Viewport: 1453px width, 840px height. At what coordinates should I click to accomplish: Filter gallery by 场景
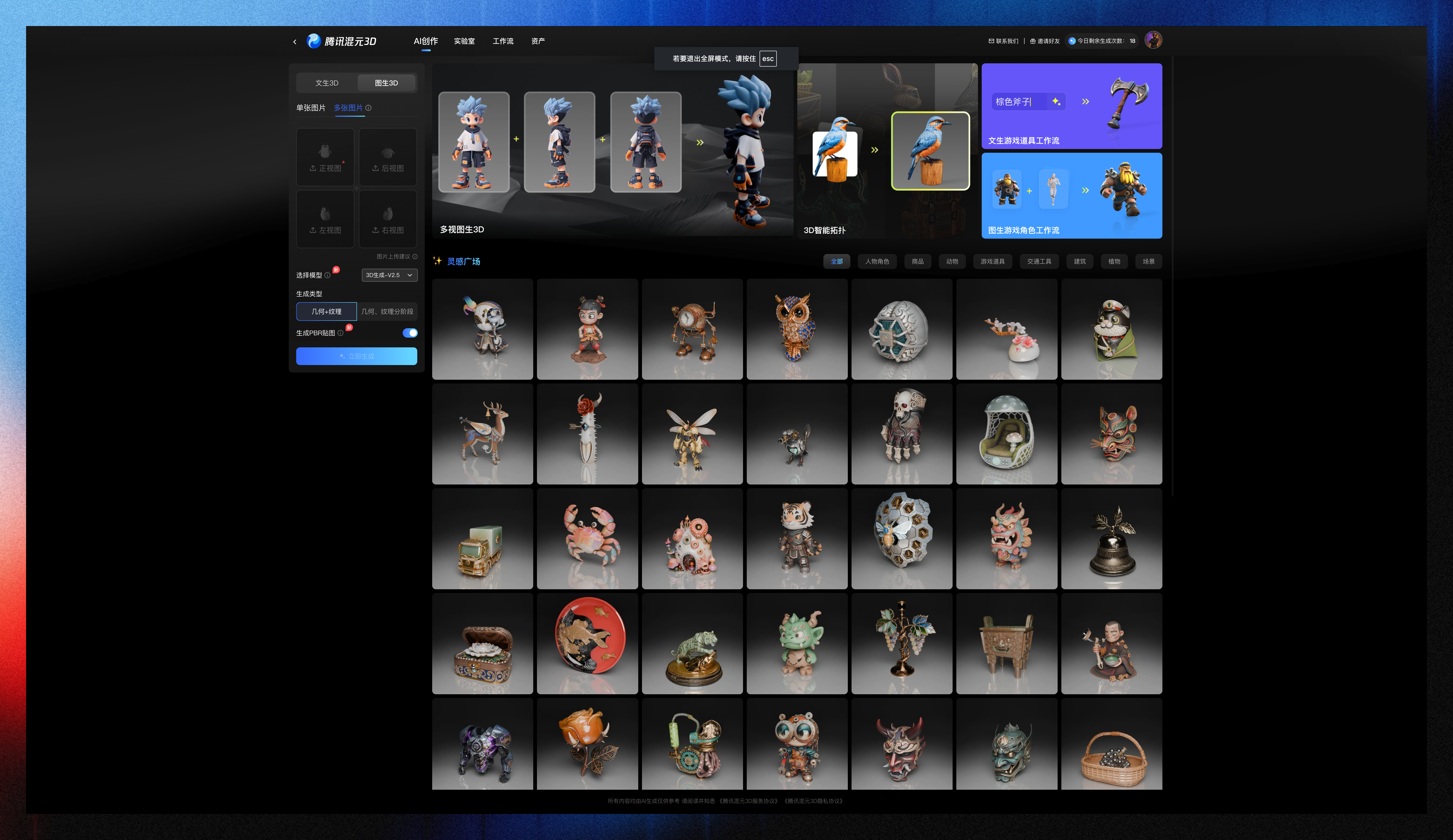tap(1149, 261)
